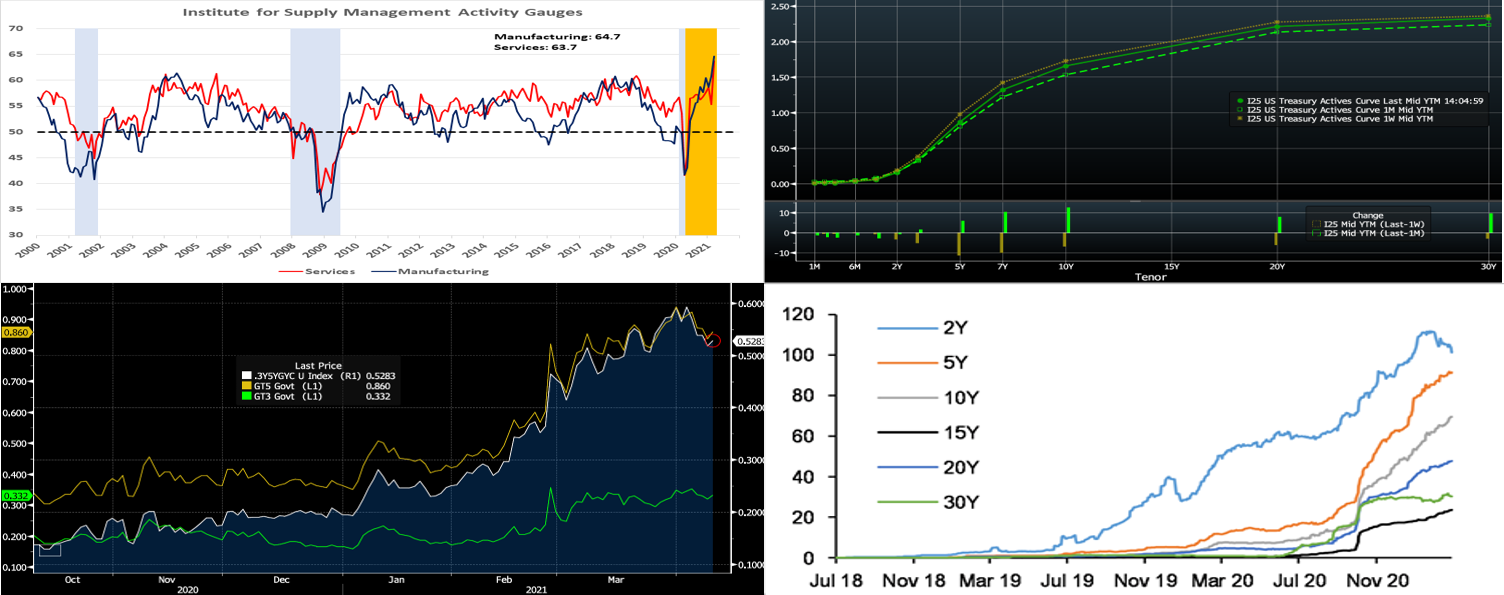Click the 10Y tenor label on the yield curve axis
1504x595 pixels.
pos(1065,268)
